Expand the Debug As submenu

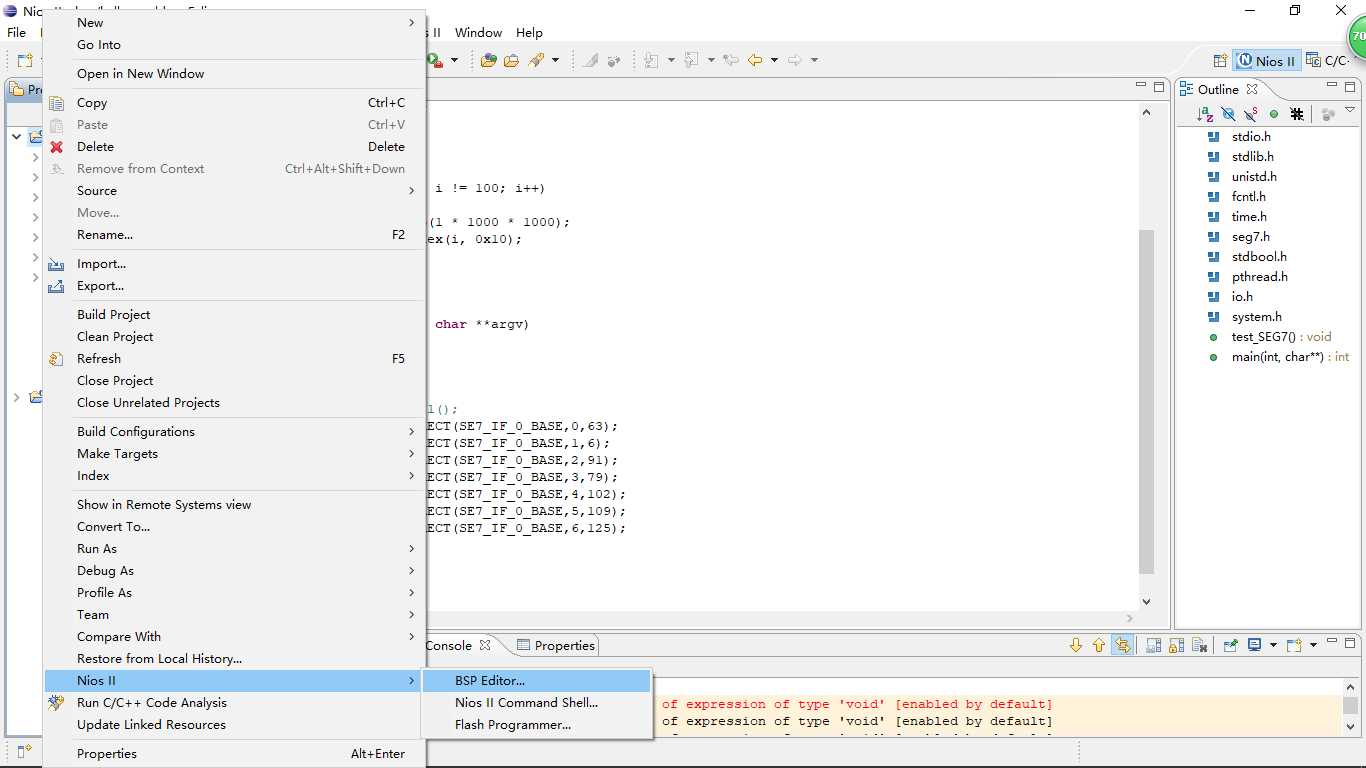tap(234, 571)
